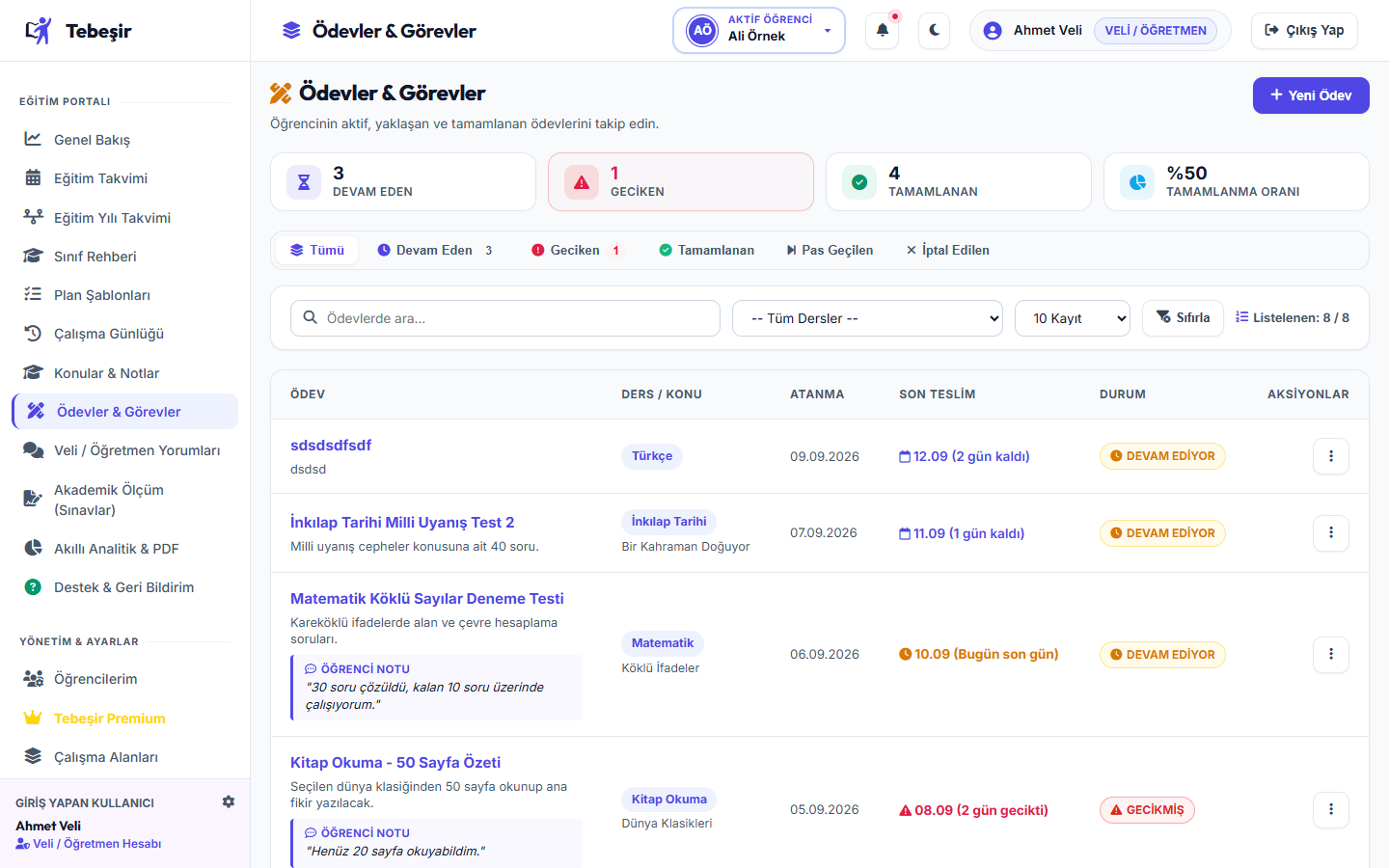The image size is (1389, 868).
Task: Expand the Aktif Öğrenci Ali Örnek selector
Action: point(759,30)
